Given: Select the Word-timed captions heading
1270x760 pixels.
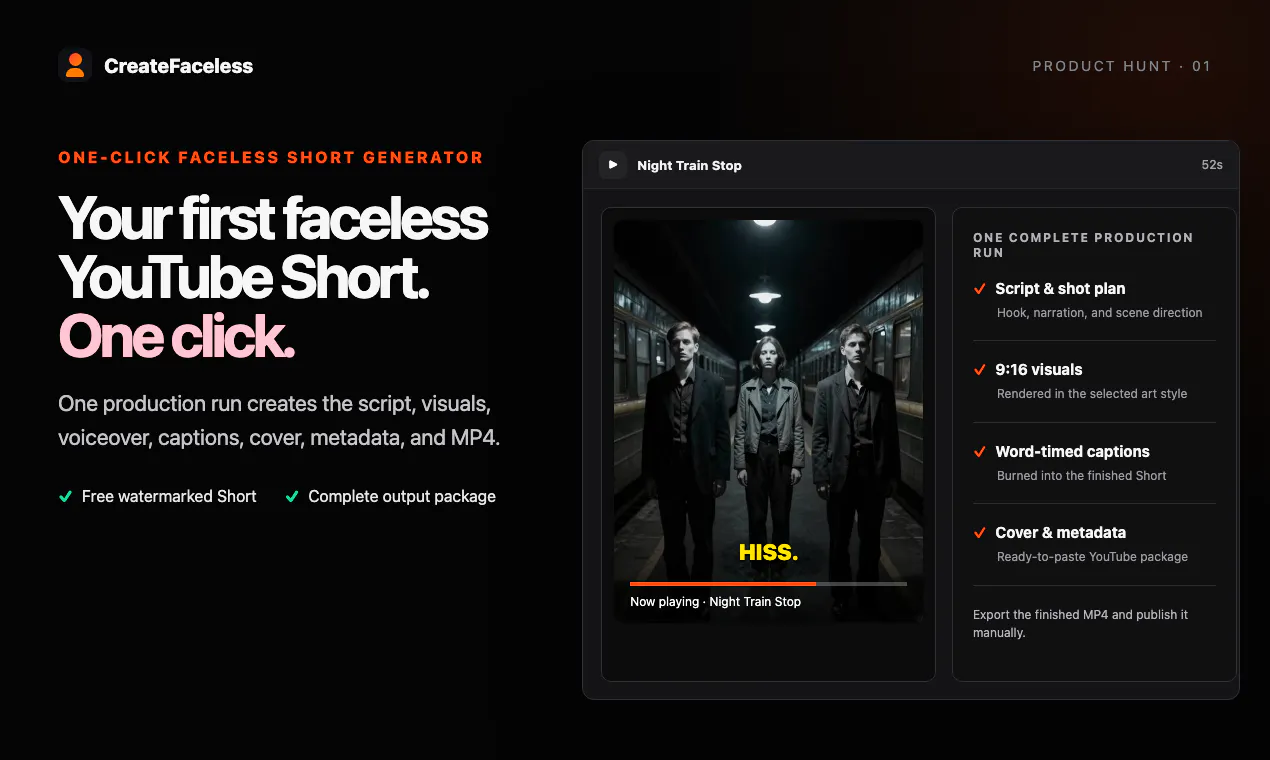Looking at the screenshot, I should (1072, 452).
